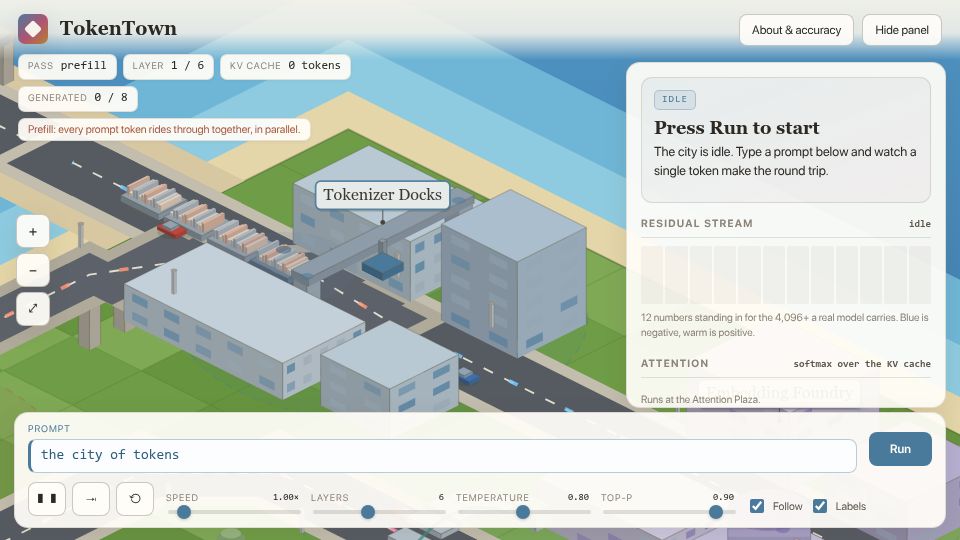This screenshot has width=960, height=540.
Task: Click the softmax over the KV cache text
Action: point(862,364)
